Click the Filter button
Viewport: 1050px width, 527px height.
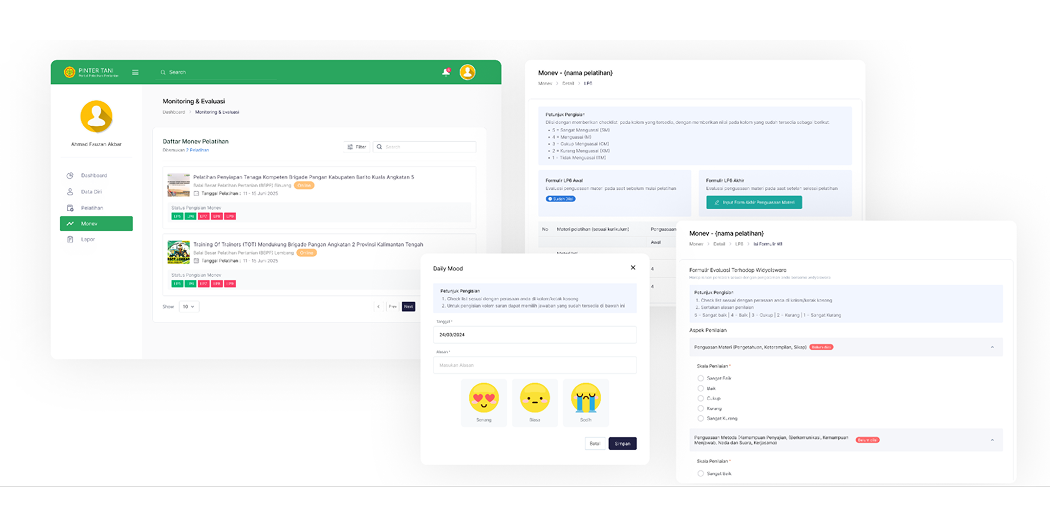(x=356, y=147)
